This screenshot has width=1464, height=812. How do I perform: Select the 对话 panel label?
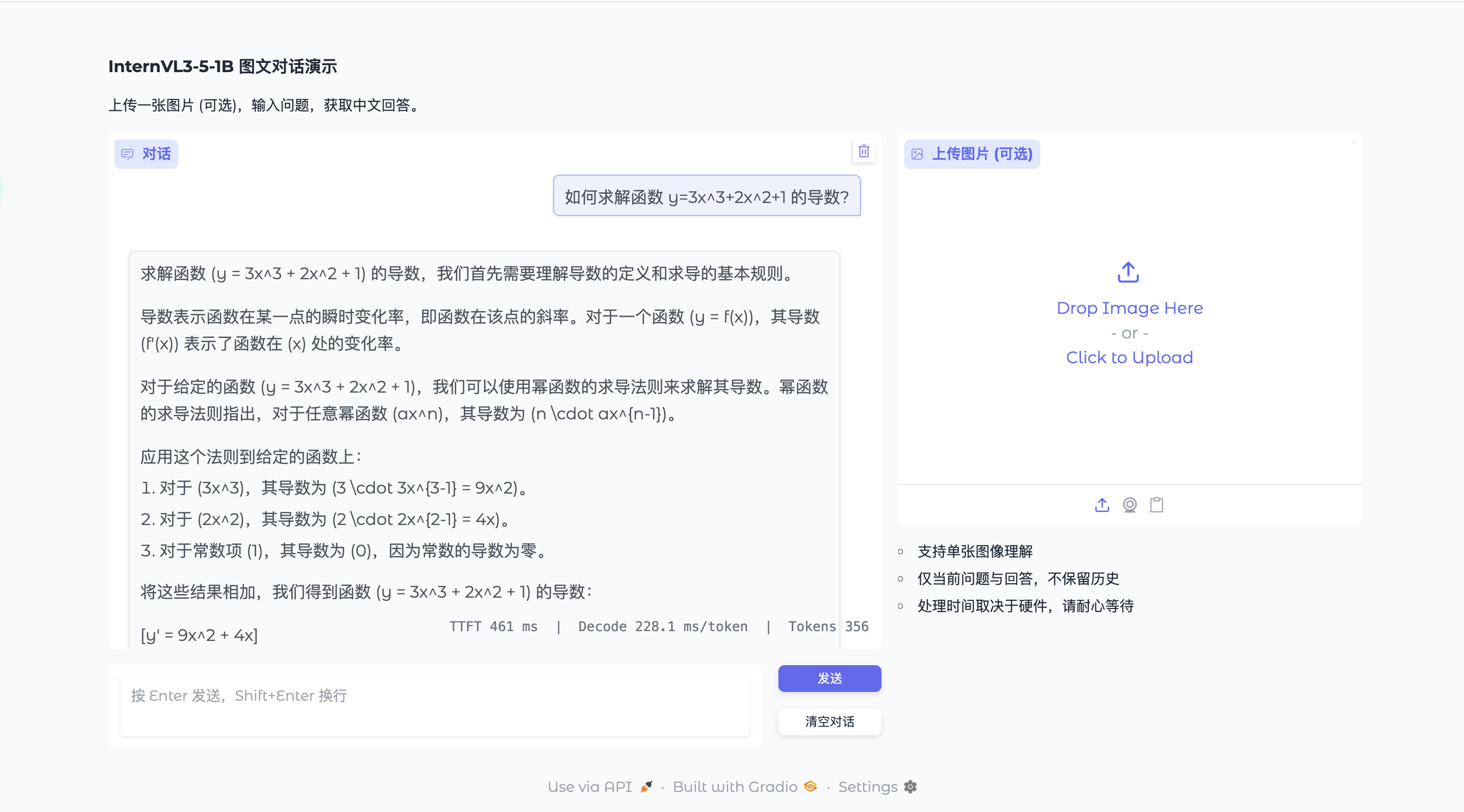[146, 154]
